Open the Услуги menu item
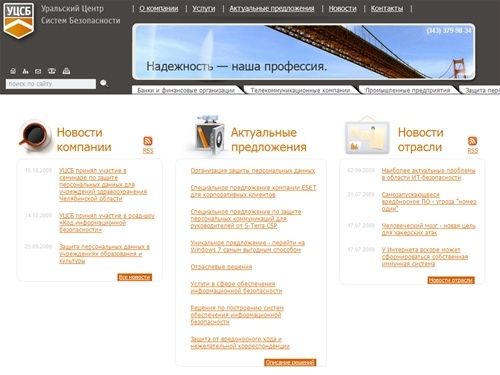The height and width of the screenshot is (375, 500). [204, 9]
